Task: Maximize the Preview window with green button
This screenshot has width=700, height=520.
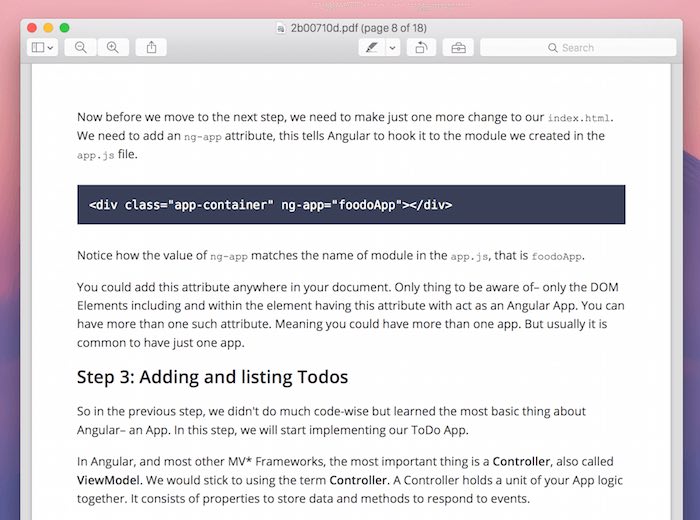Action: [64, 28]
